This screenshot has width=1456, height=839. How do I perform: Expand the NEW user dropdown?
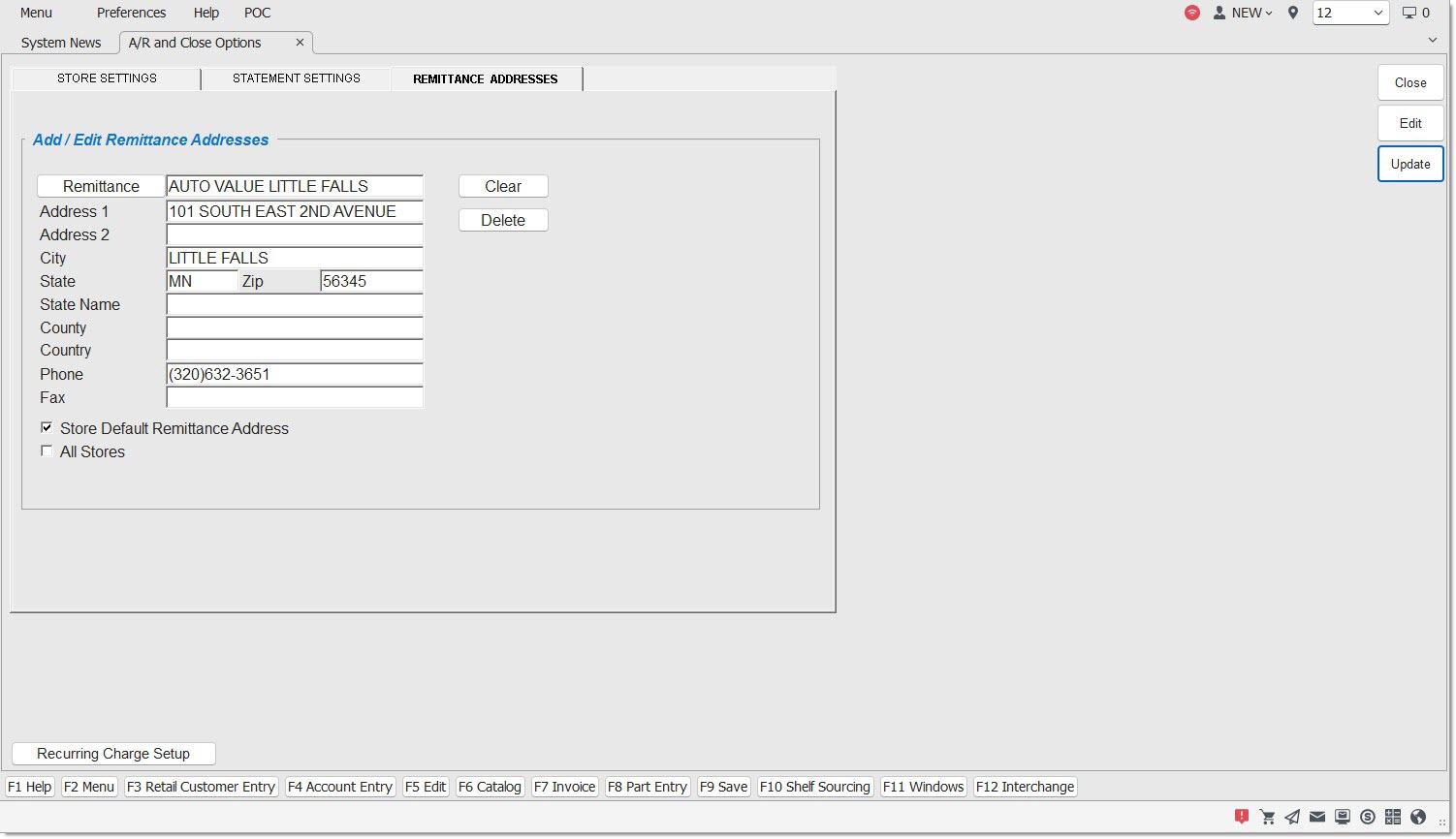tap(1244, 13)
